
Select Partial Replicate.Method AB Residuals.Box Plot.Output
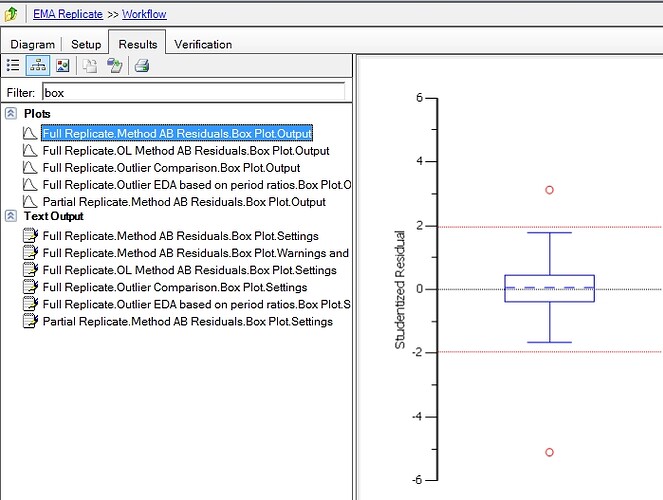point(184,202)
